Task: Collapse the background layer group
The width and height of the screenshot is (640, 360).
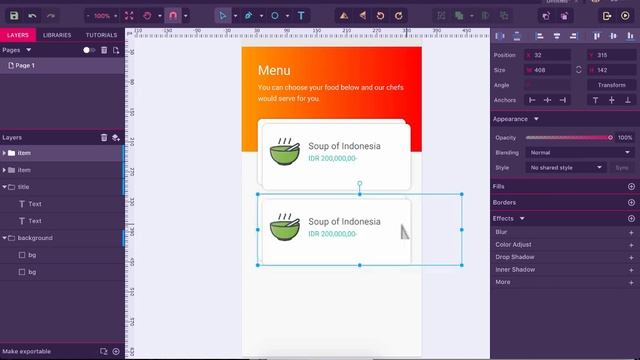Action: 4,238
